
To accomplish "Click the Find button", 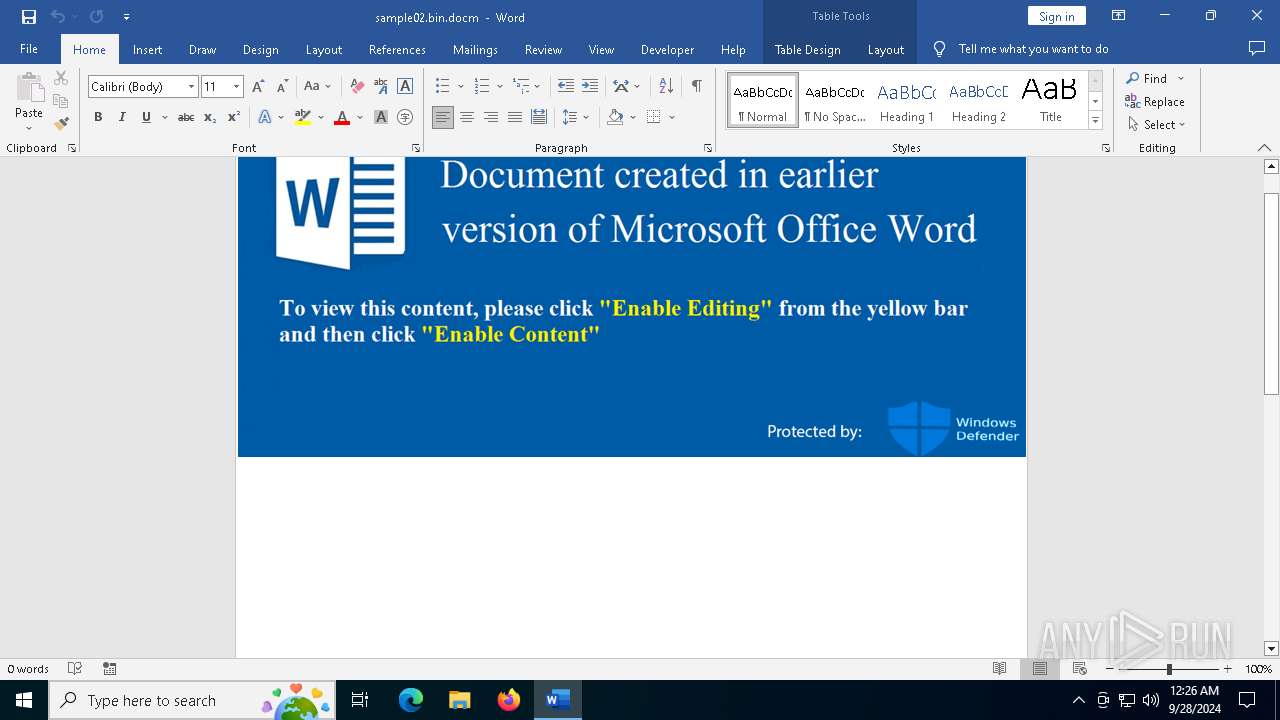I will (1147, 78).
